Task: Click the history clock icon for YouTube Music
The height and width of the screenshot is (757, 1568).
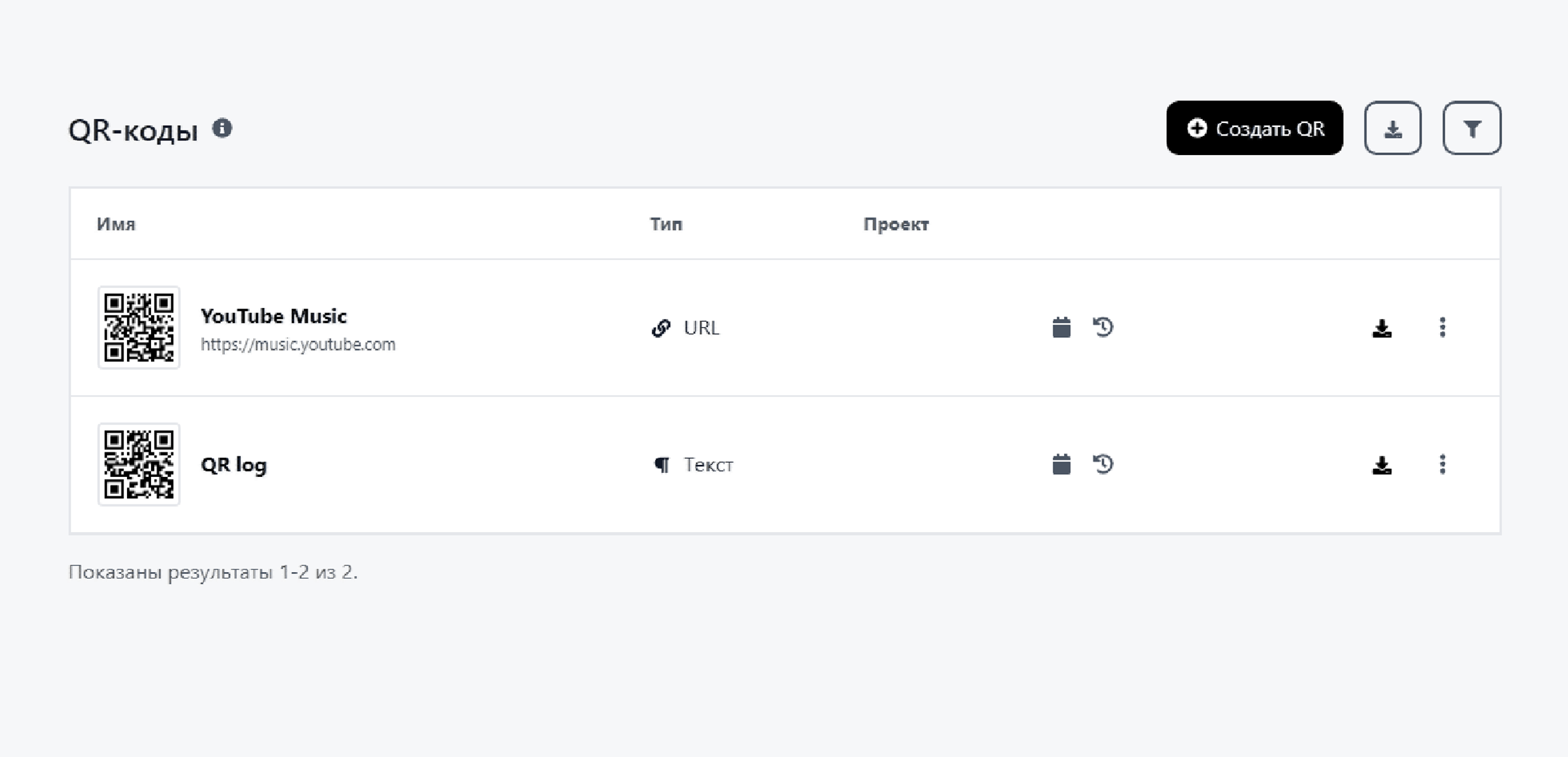Action: pos(1103,327)
